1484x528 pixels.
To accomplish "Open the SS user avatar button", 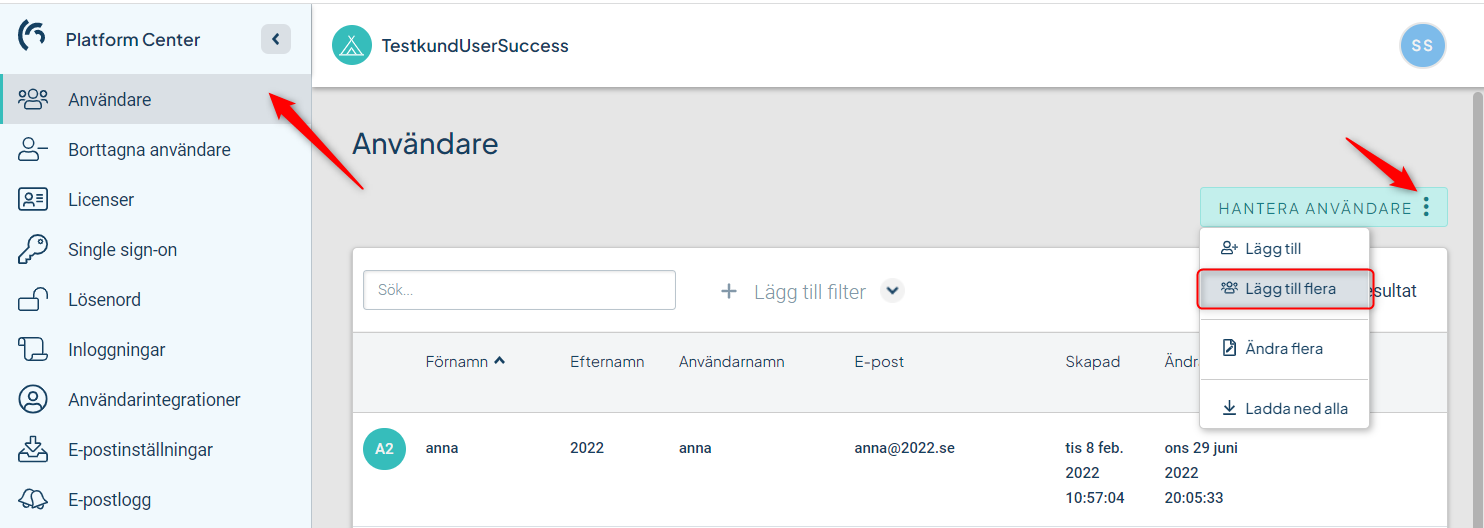I will [x=1422, y=46].
